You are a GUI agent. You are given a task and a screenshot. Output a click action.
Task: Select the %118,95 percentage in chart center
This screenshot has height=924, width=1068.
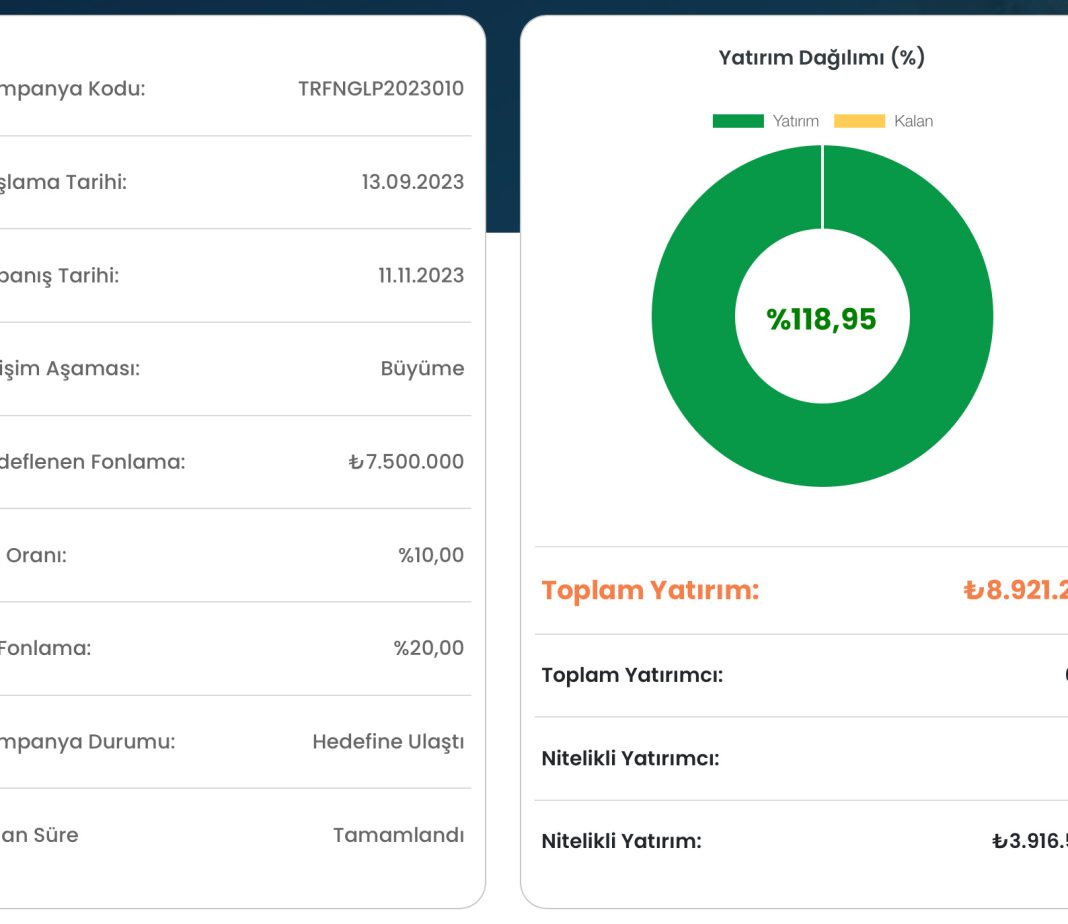point(821,319)
